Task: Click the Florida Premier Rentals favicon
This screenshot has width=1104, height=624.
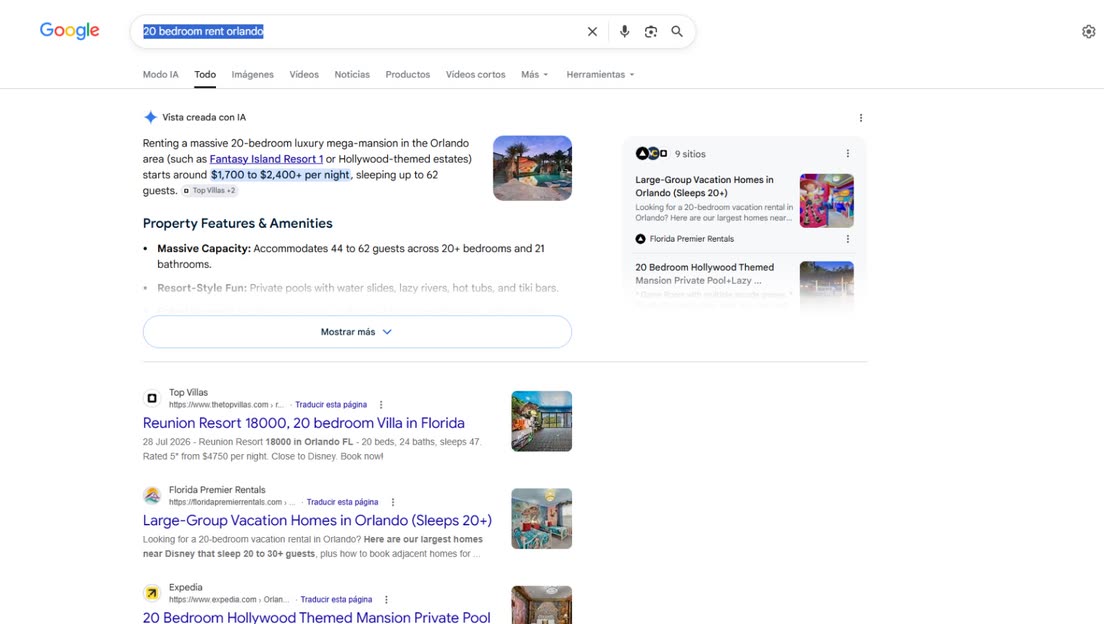Action: point(152,495)
